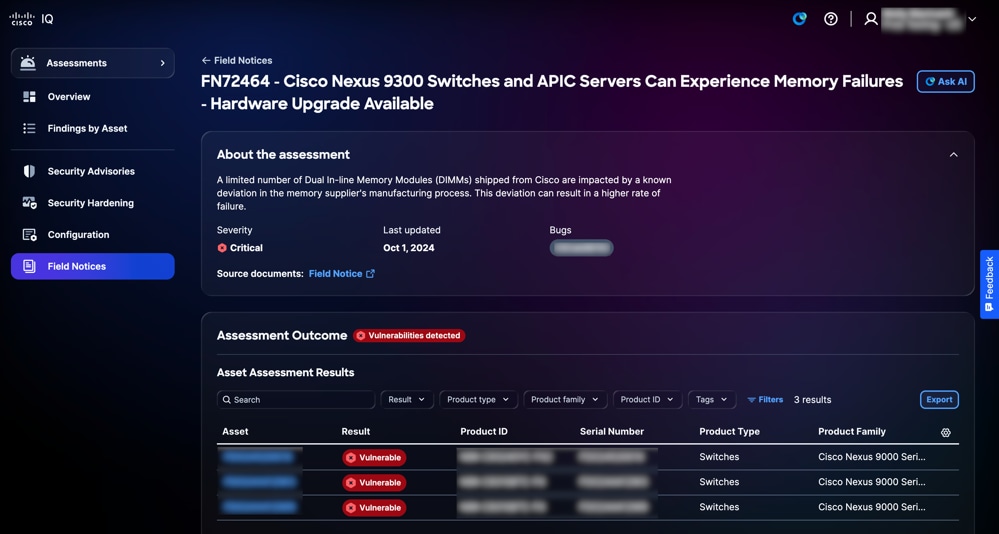Click the "3 results" count text
The width and height of the screenshot is (999, 534).
[x=812, y=400]
